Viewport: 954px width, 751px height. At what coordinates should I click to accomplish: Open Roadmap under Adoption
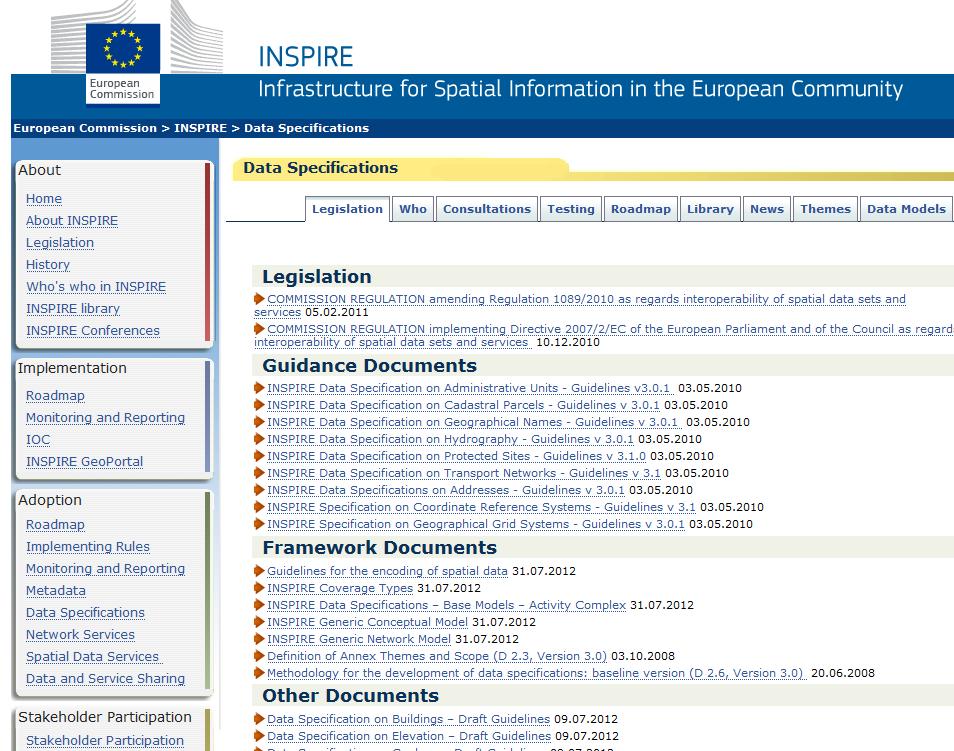coord(55,525)
